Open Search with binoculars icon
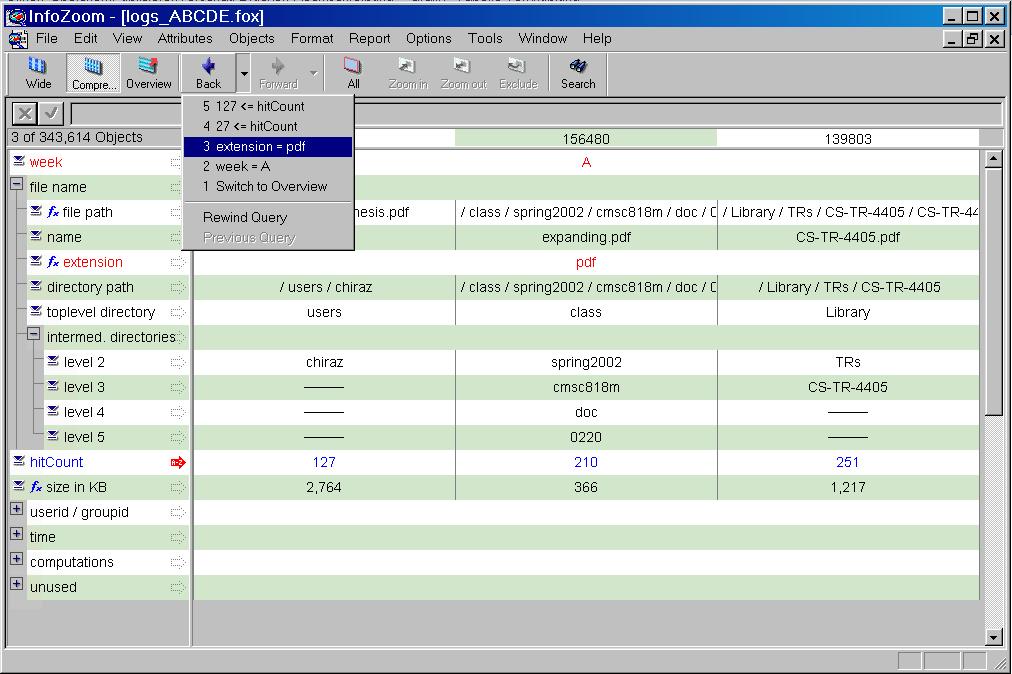This screenshot has width=1012, height=674. click(577, 73)
